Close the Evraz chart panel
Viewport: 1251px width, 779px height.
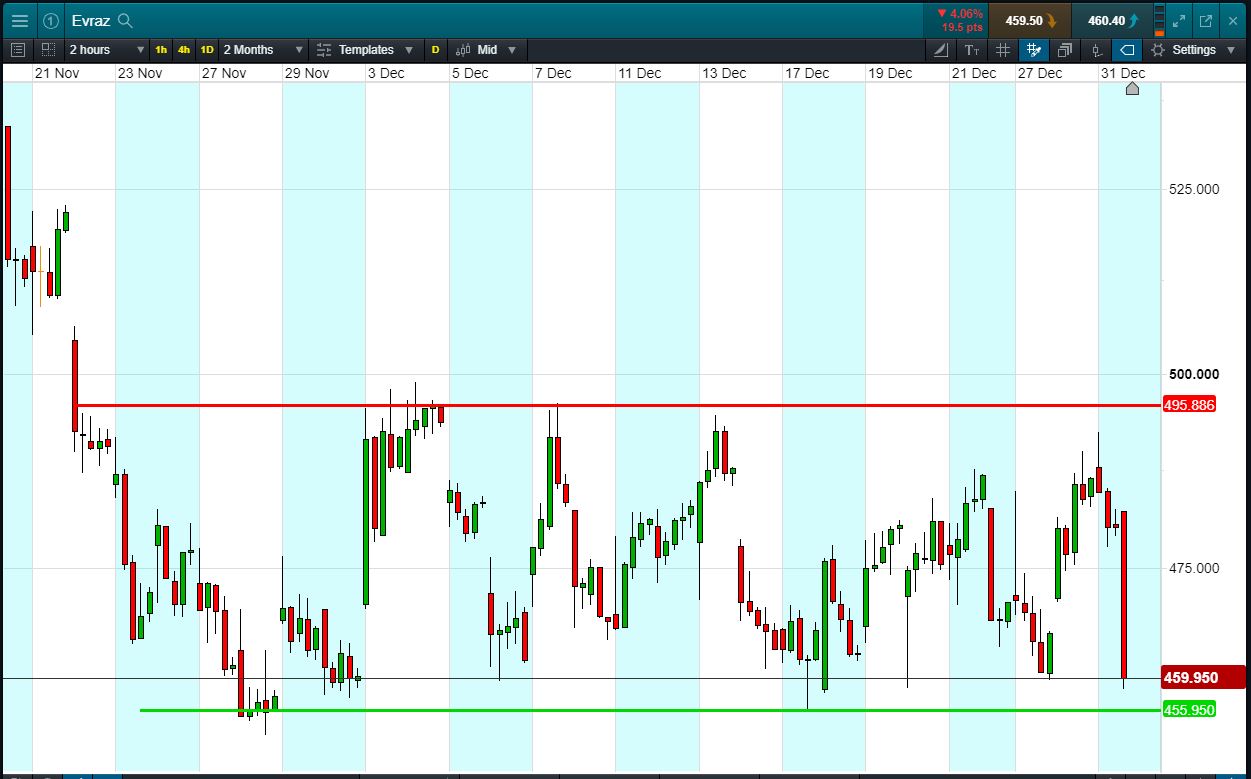tap(1234, 20)
